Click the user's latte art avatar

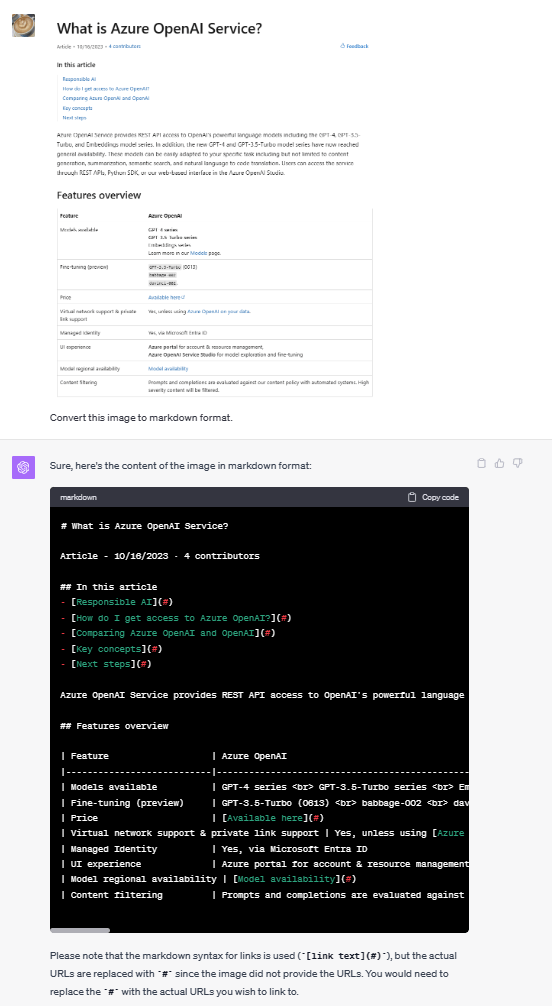(x=23, y=26)
